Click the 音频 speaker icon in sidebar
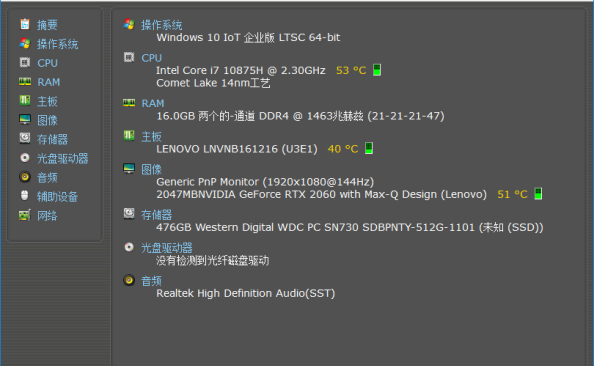 [x=25, y=177]
